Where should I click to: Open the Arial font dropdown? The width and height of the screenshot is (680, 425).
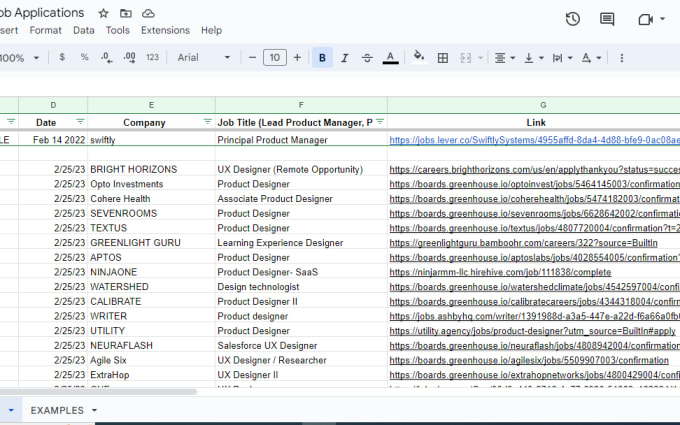tap(203, 58)
